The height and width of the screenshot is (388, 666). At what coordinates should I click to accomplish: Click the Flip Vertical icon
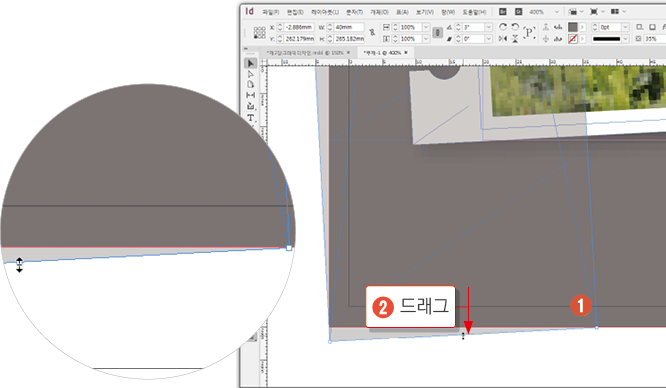click(x=515, y=39)
